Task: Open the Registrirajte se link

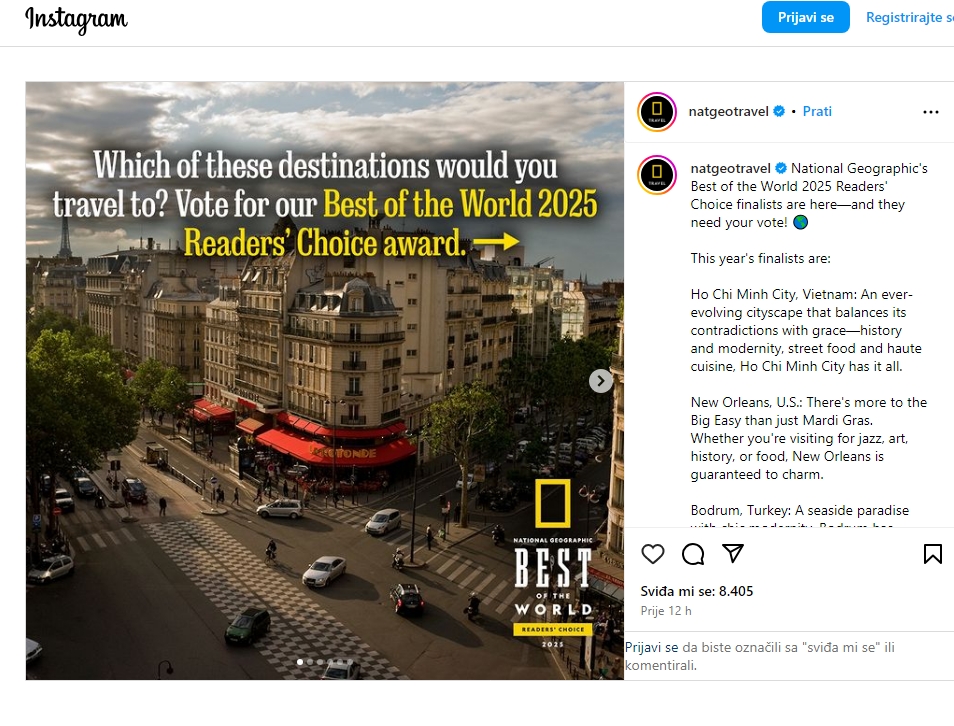Action: tap(910, 17)
